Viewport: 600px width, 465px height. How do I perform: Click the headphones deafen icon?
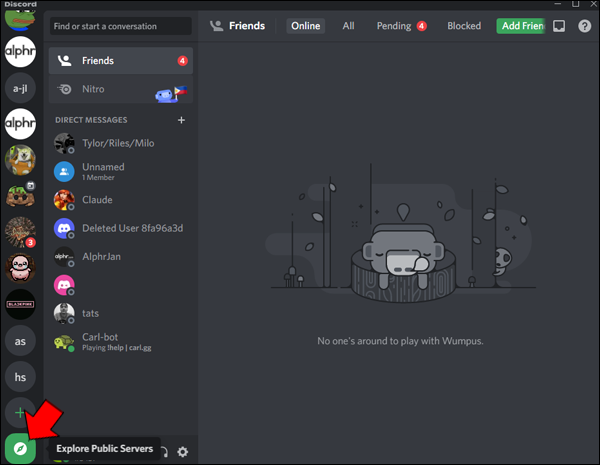coord(165,452)
